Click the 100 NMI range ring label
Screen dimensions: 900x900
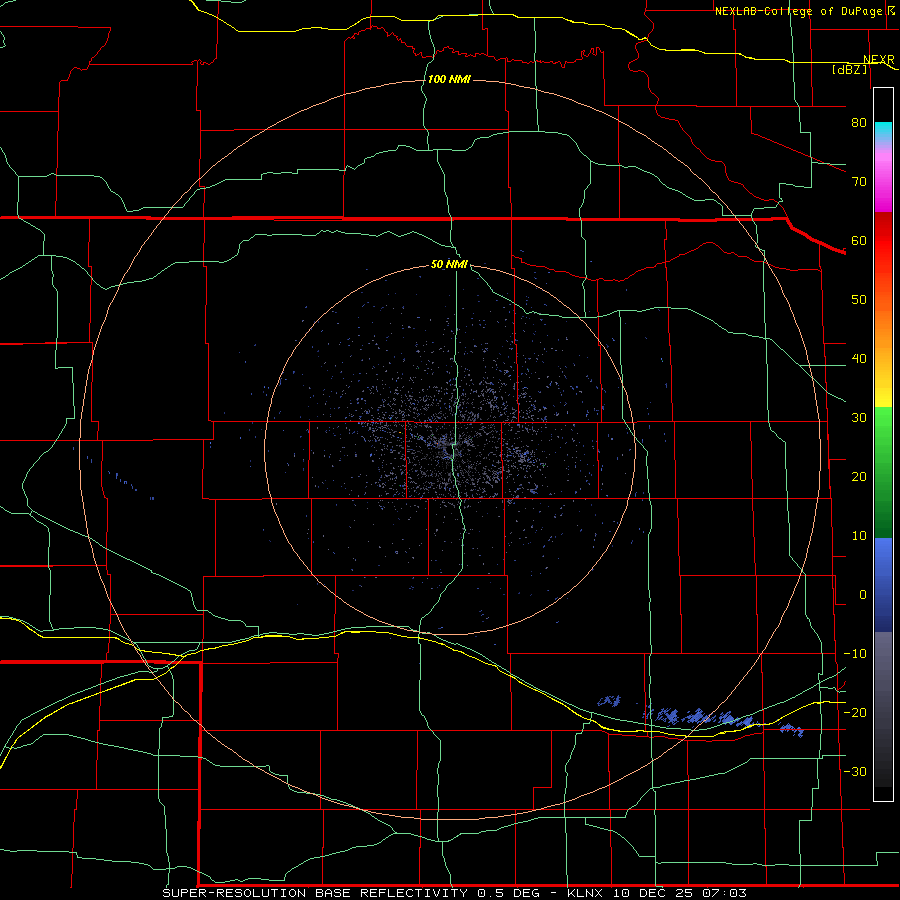[x=449, y=79]
